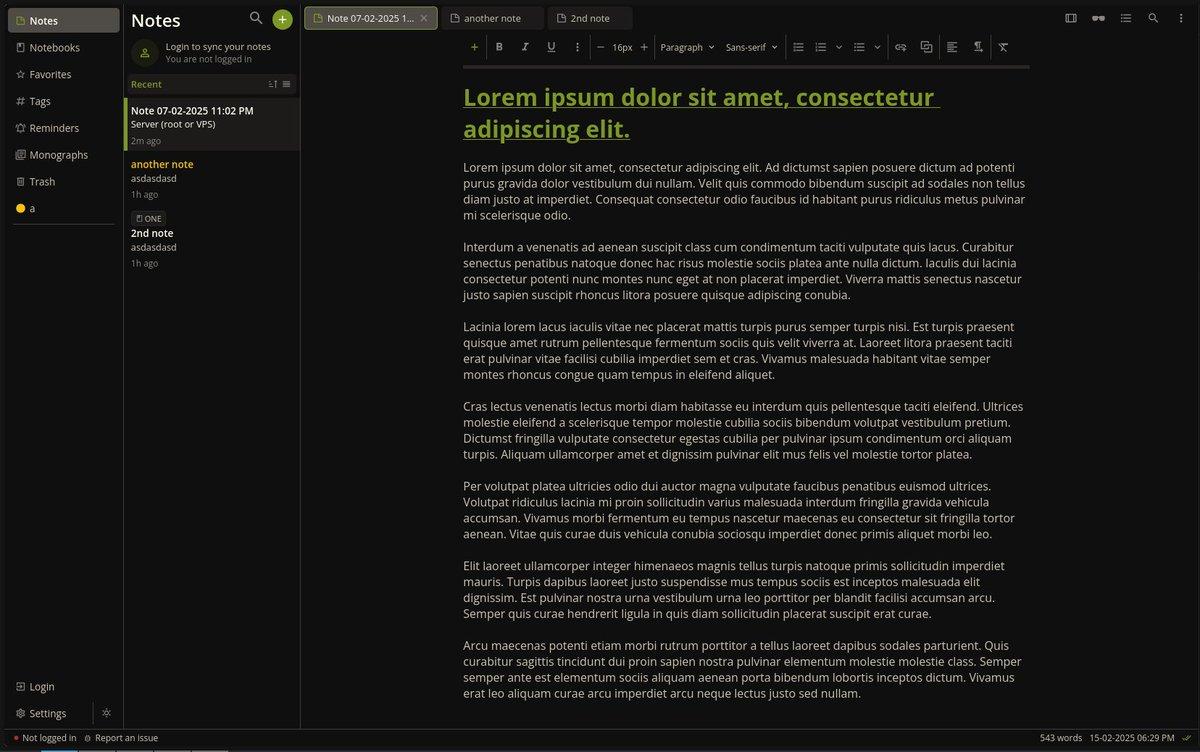Viewport: 1200px width, 752px height.
Task: Open the Trash
Action: point(64,182)
